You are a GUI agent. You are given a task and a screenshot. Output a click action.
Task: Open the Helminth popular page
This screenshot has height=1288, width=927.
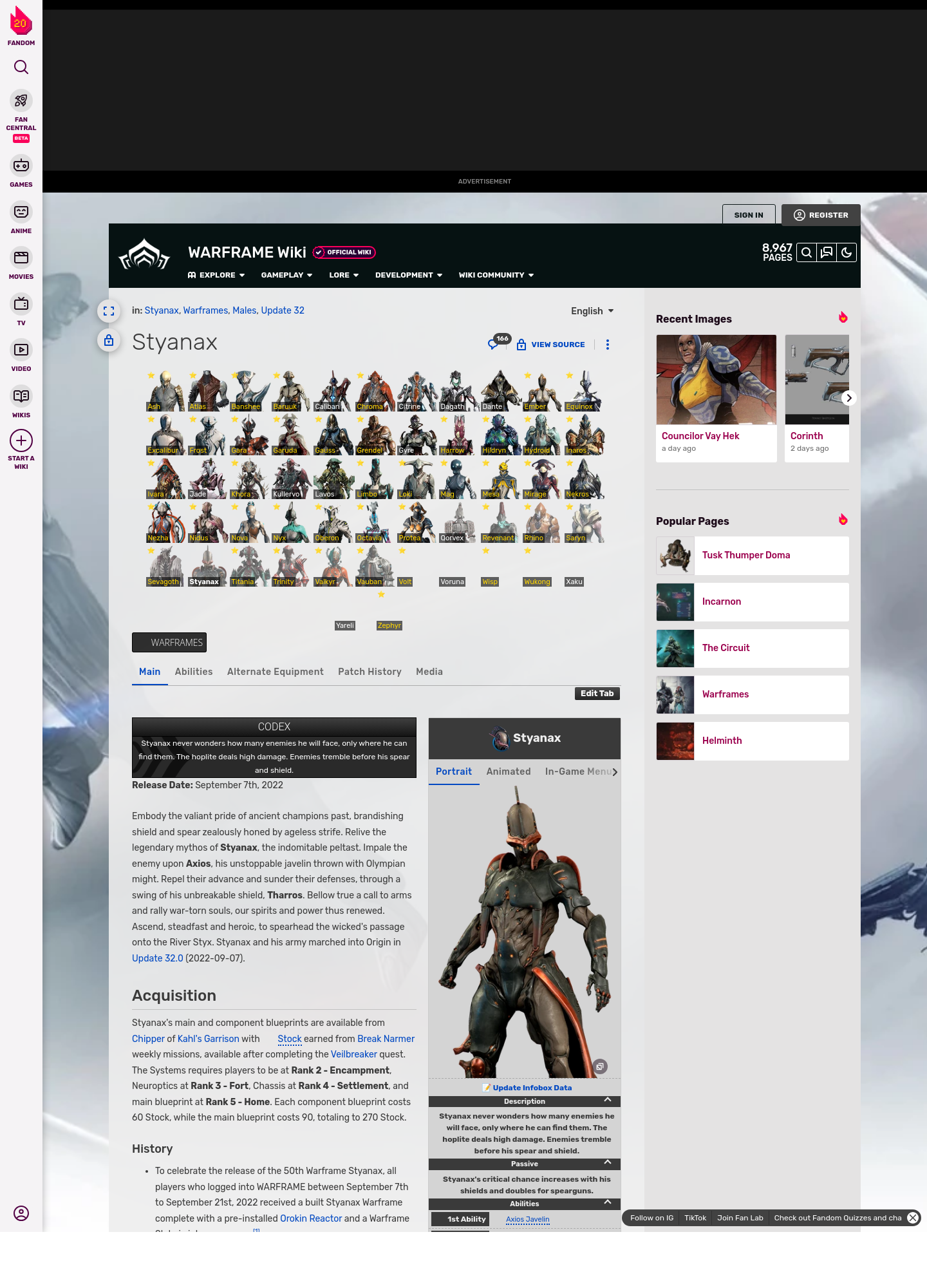pos(753,741)
